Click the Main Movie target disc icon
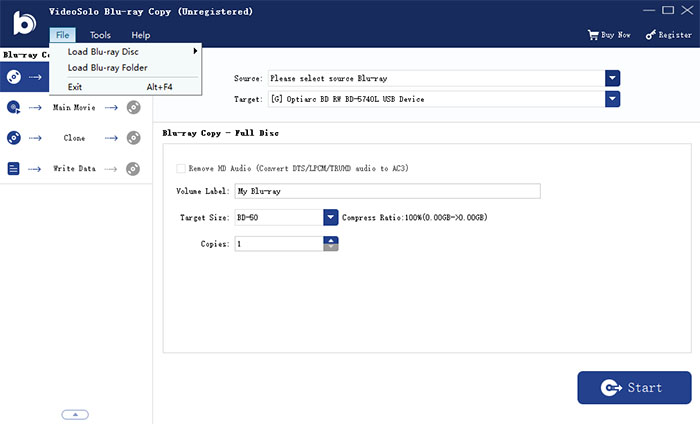This screenshot has width=700, height=432. coord(133,107)
